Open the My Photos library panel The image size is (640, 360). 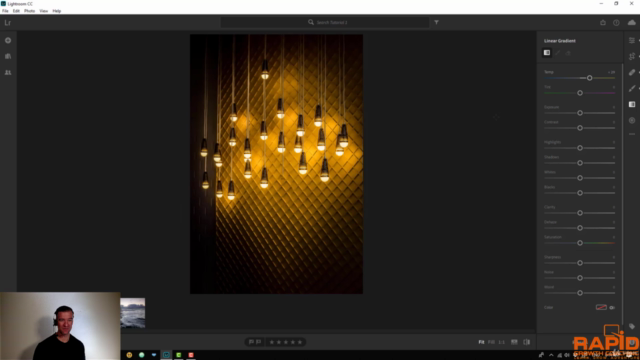[x=8, y=56]
